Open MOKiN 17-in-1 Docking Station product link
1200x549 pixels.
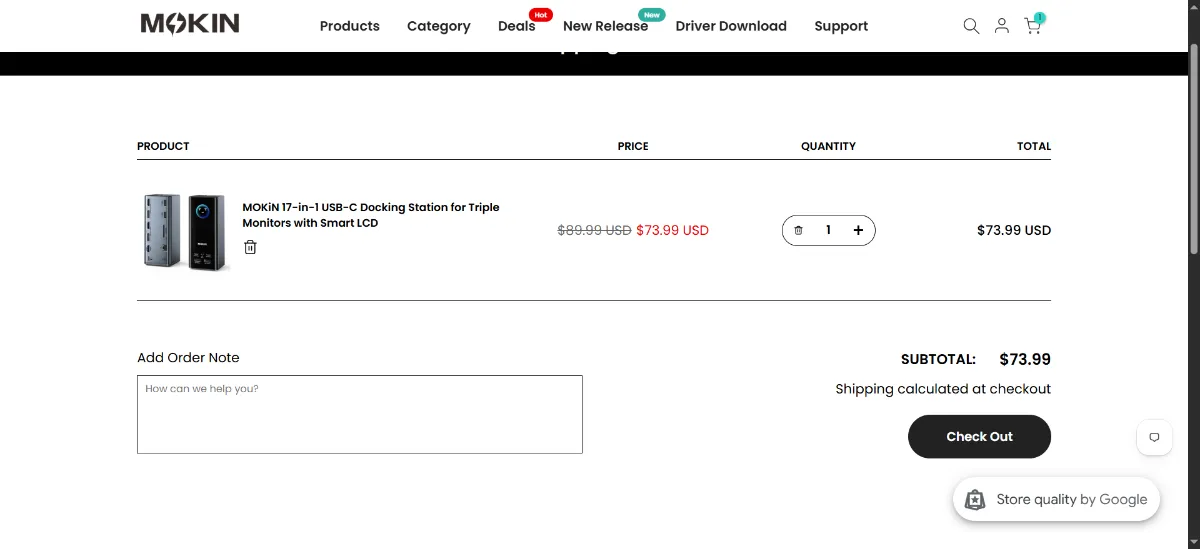[x=371, y=215]
